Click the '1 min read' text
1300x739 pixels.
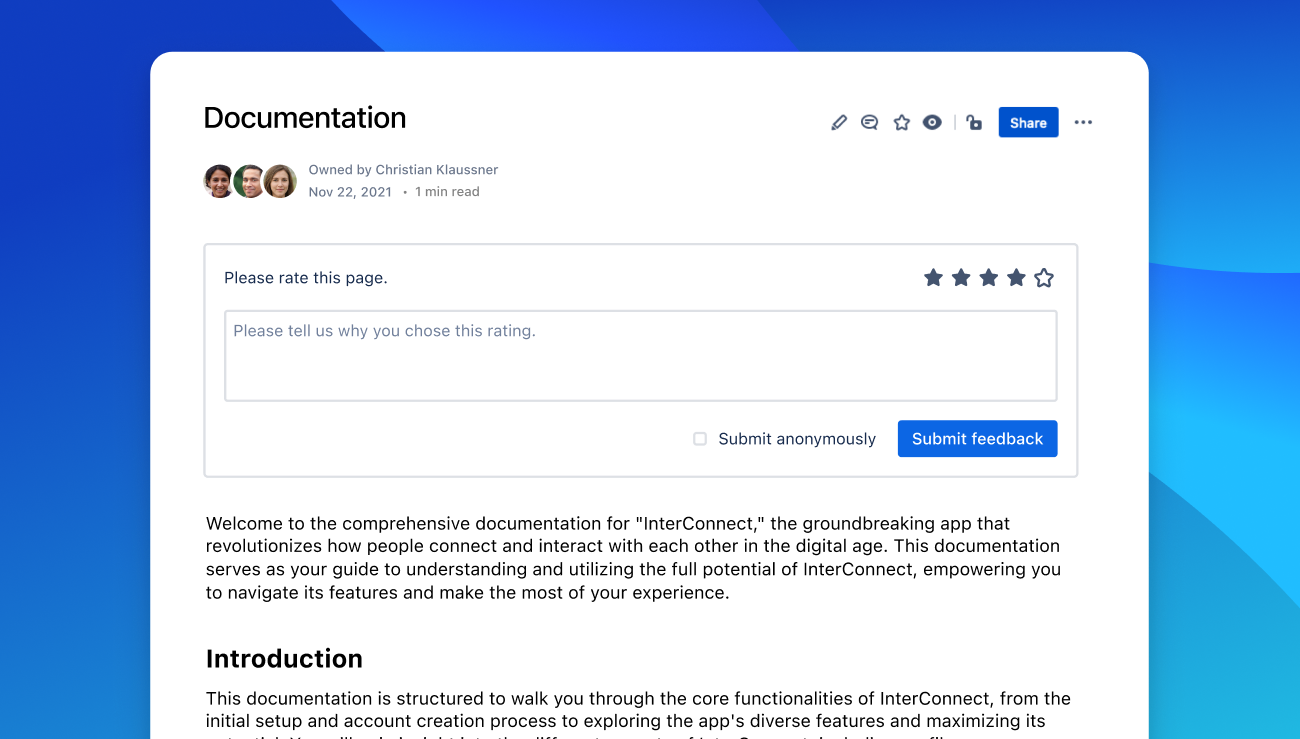(x=447, y=192)
